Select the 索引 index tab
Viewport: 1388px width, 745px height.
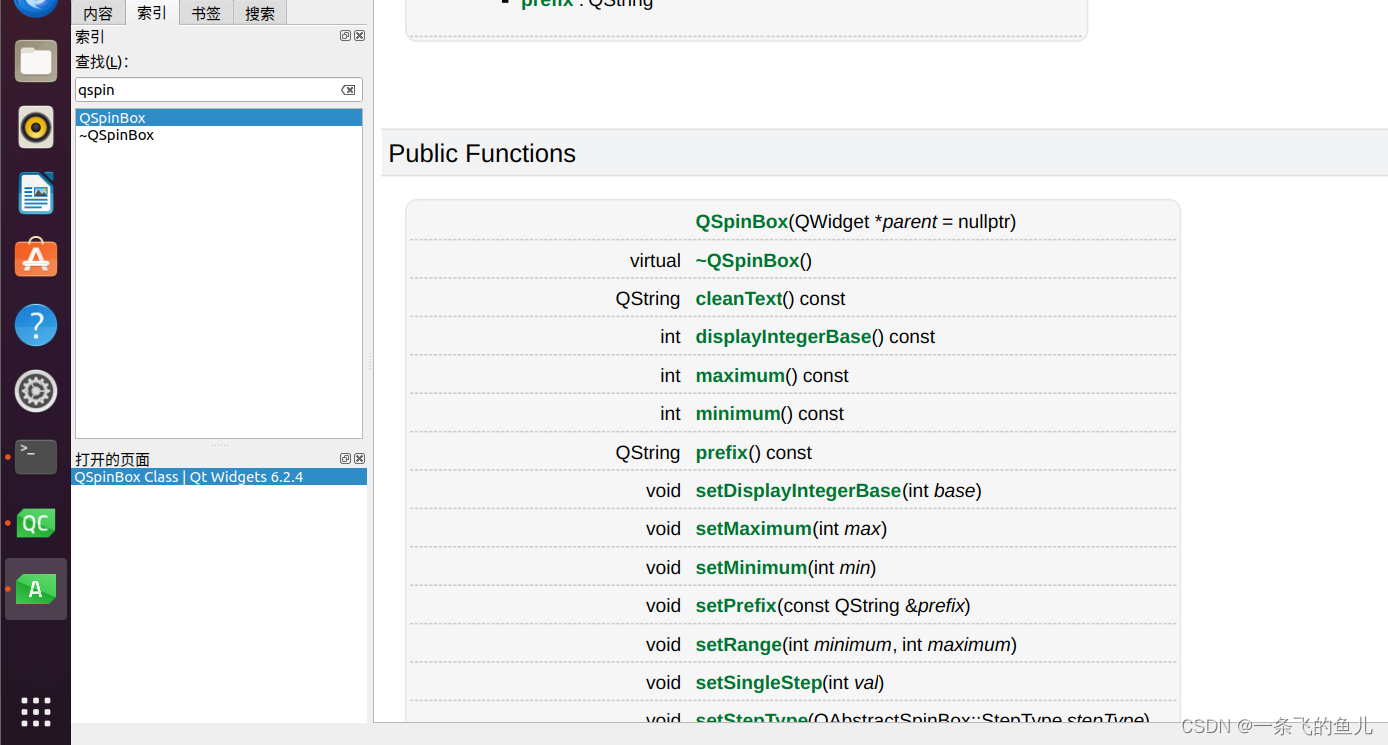coord(152,13)
